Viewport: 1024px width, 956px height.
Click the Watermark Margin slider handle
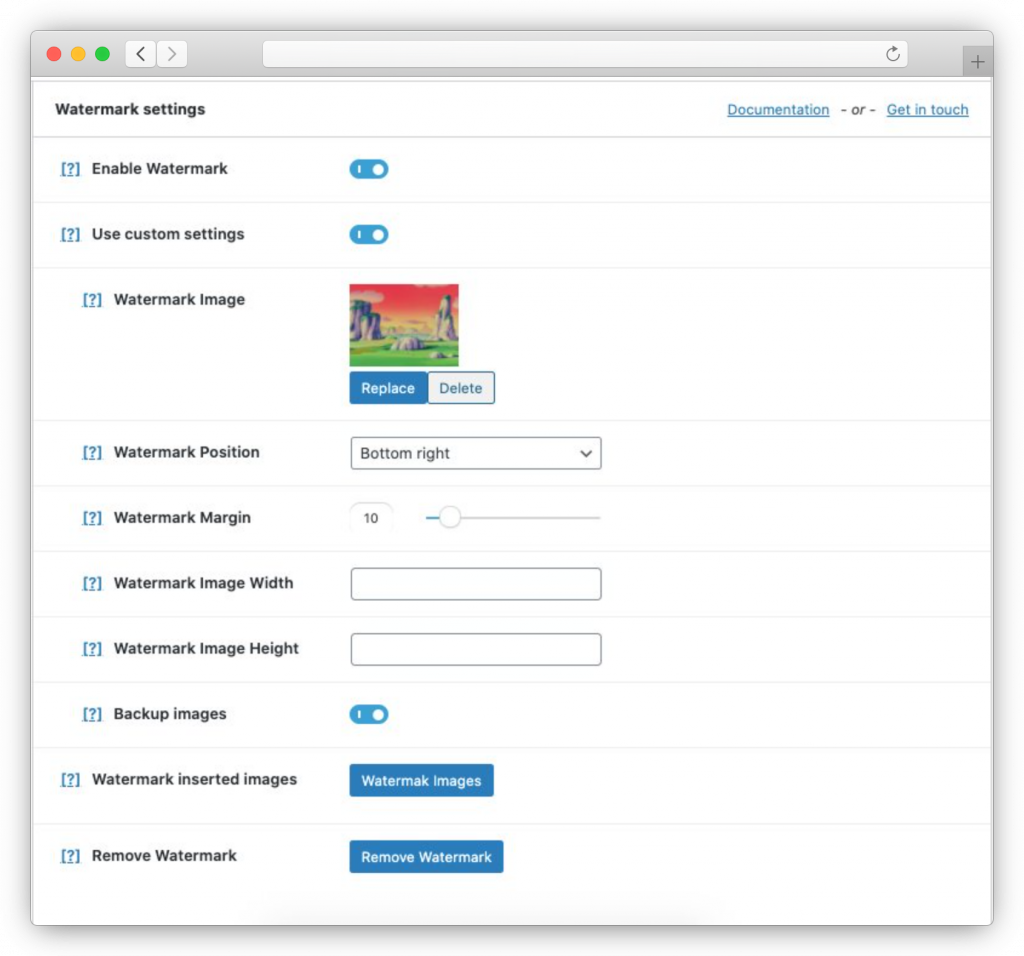point(450,518)
